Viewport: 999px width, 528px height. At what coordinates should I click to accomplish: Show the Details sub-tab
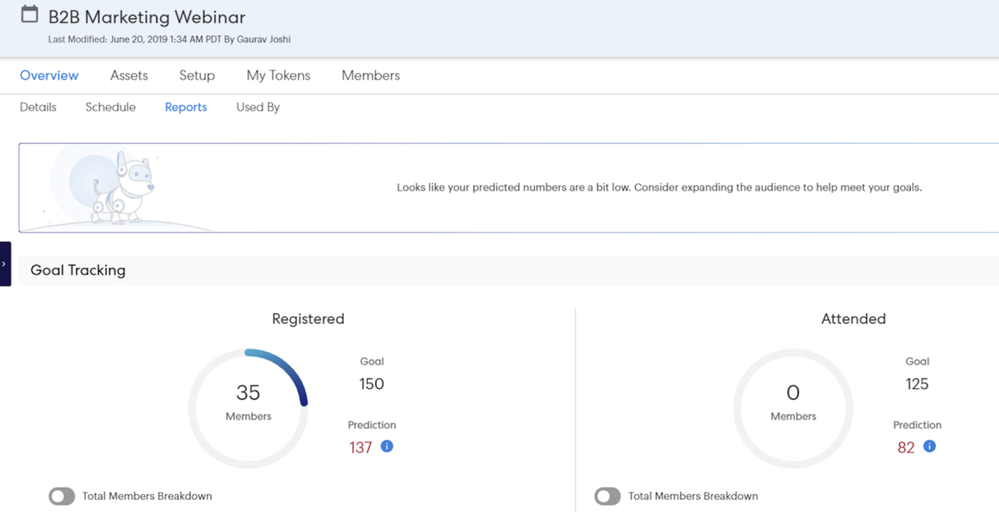coord(38,107)
